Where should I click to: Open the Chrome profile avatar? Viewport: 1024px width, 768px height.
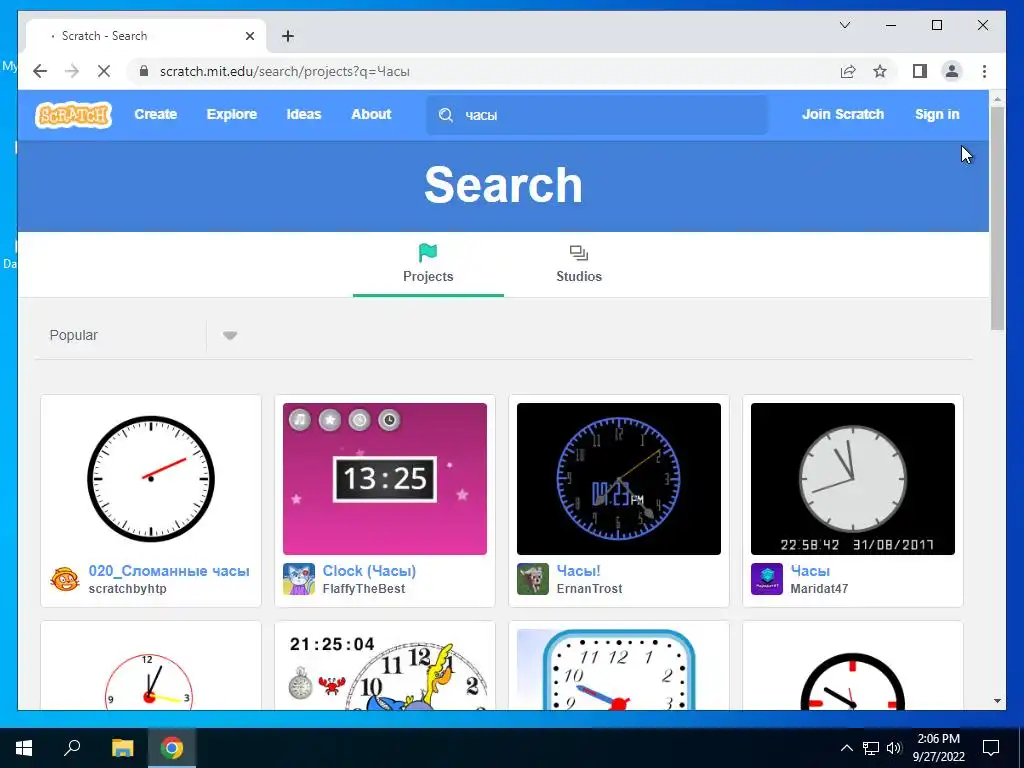click(952, 71)
